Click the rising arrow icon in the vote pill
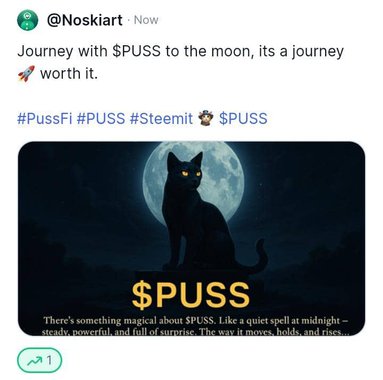The image size is (383, 380). 34,361
